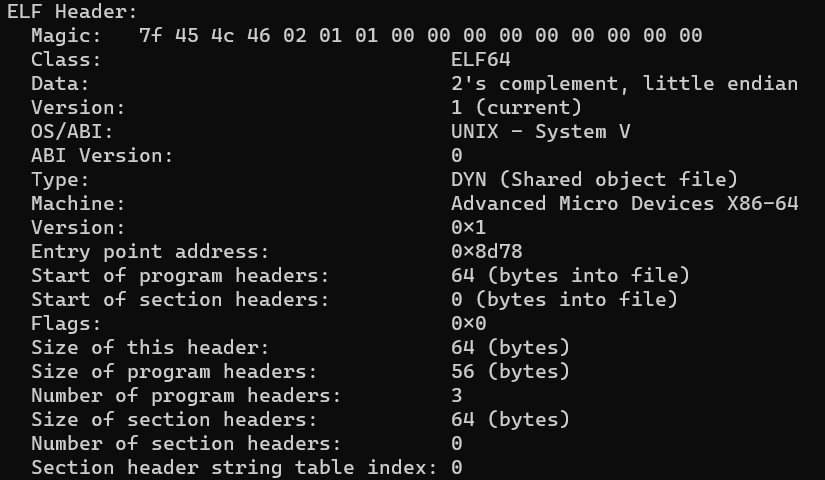Image resolution: width=825 pixels, height=480 pixels.
Task: Click the "Start of program headers:" label
Action: [180, 276]
